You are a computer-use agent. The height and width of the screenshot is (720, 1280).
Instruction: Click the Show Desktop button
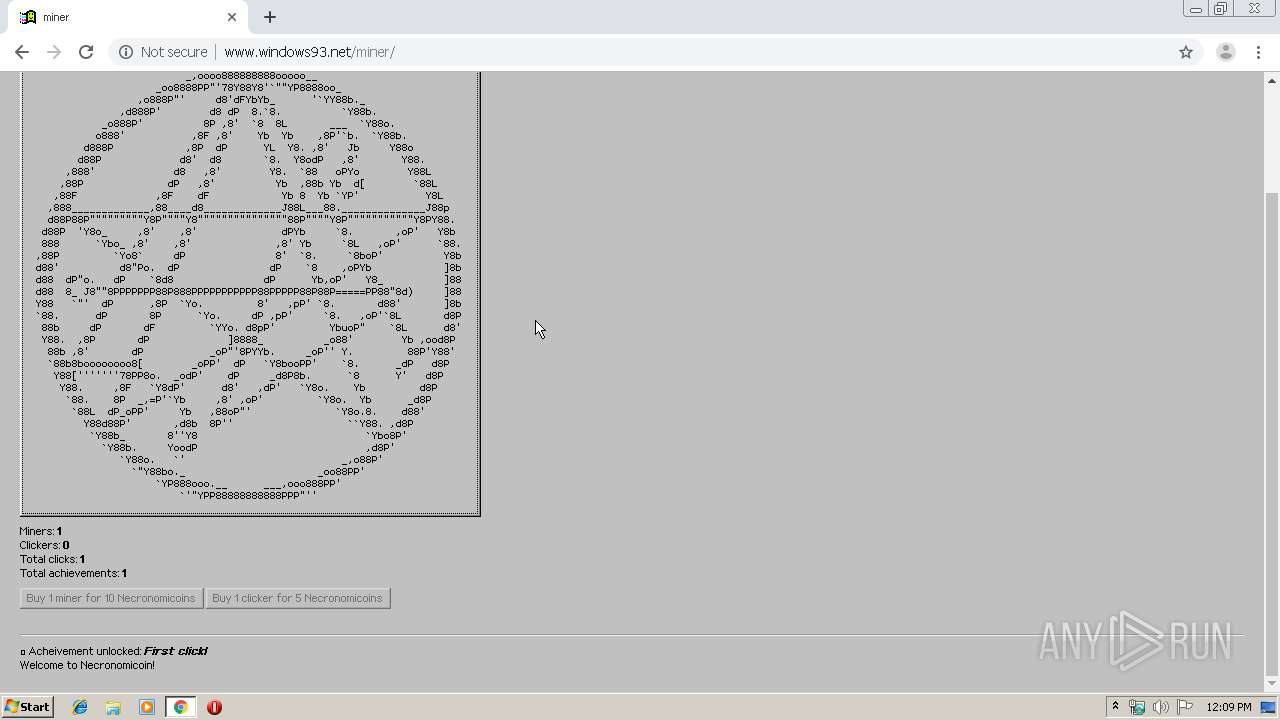click(1268, 707)
